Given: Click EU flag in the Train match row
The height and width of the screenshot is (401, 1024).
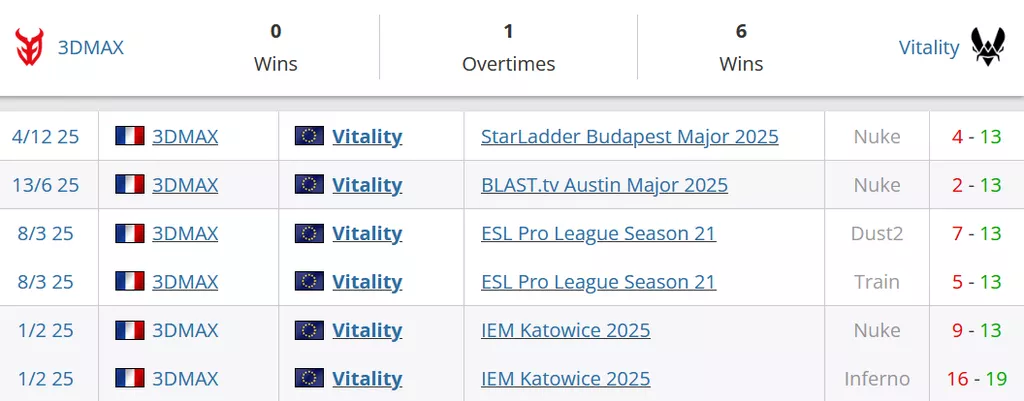Looking at the screenshot, I should pos(309,282).
